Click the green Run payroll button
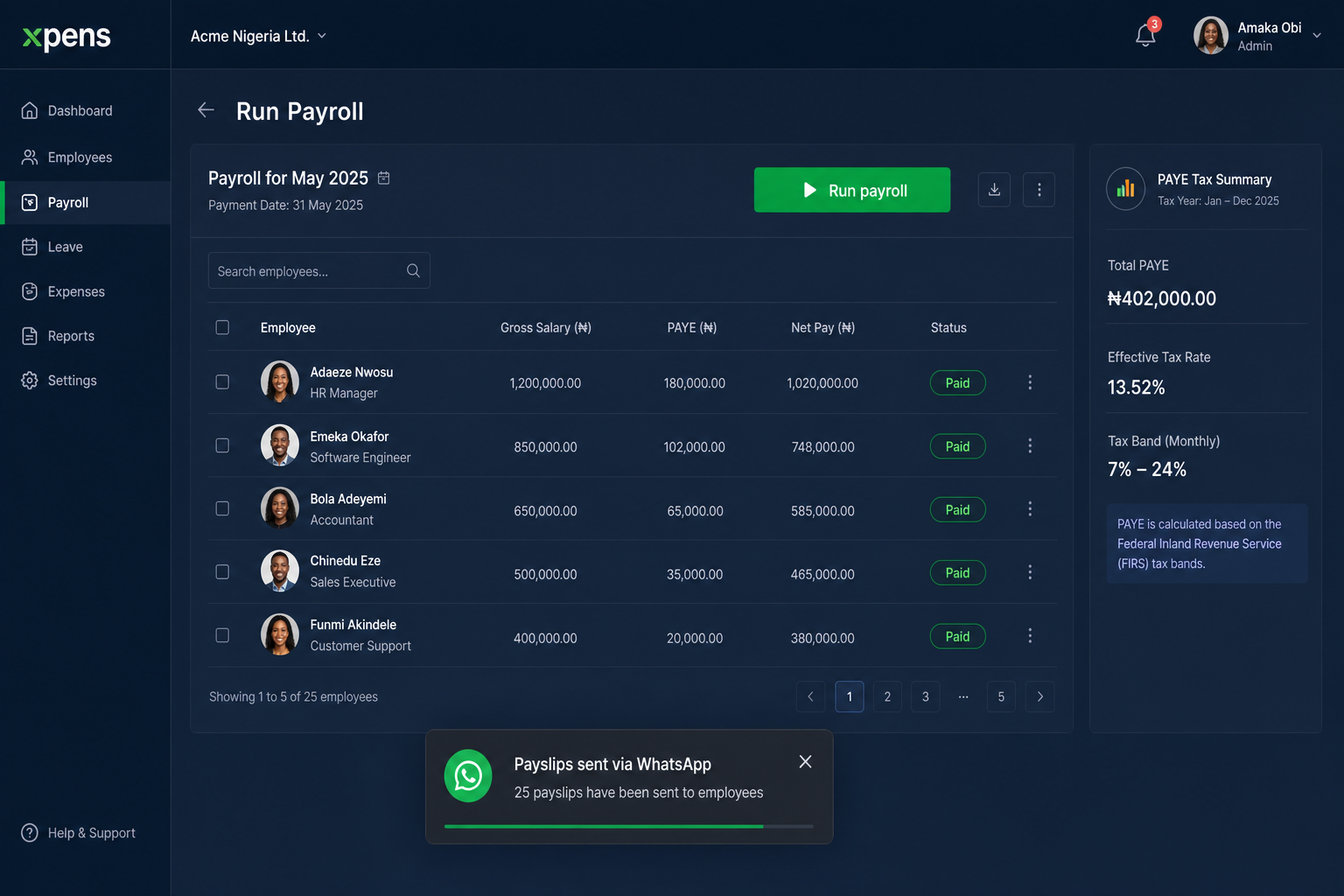The height and width of the screenshot is (896, 1344). coord(852,190)
